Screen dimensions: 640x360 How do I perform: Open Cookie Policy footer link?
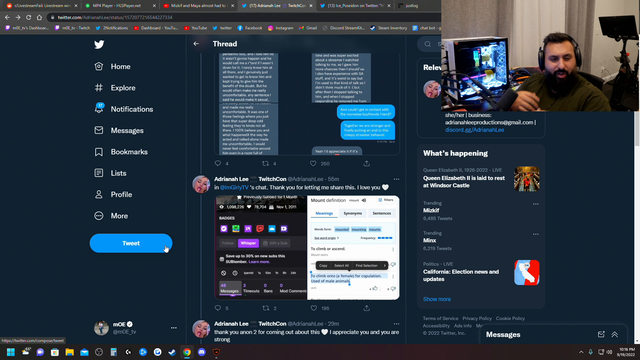point(510,318)
